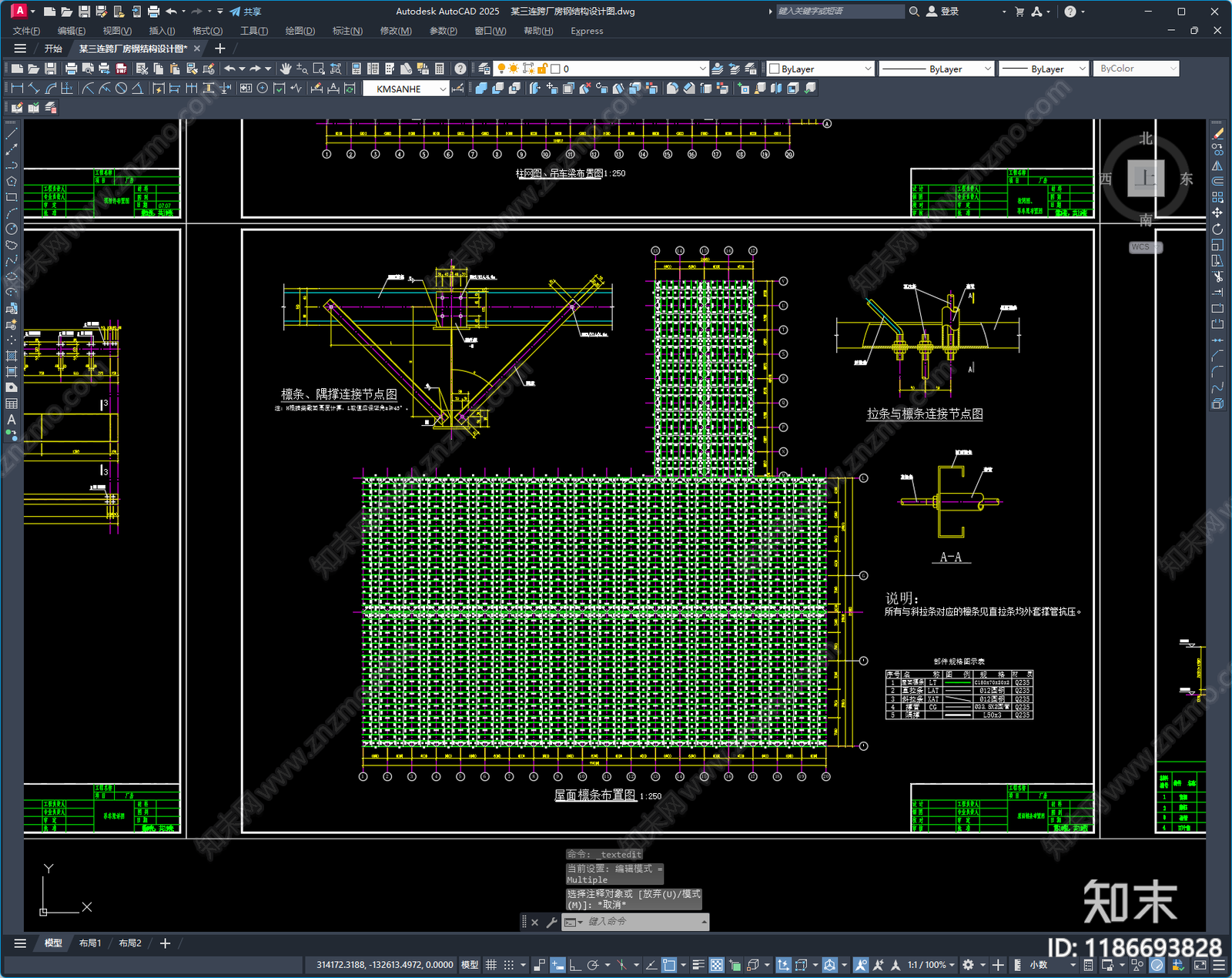Image resolution: width=1232 pixels, height=978 pixels.
Task: Click the white color swatch in color control
Action: (775, 69)
